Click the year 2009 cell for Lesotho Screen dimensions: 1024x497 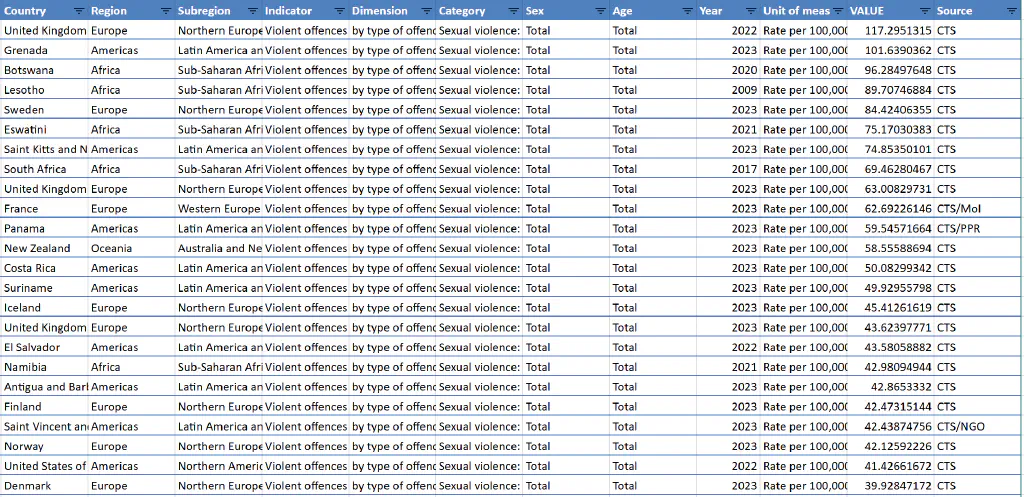pos(744,90)
